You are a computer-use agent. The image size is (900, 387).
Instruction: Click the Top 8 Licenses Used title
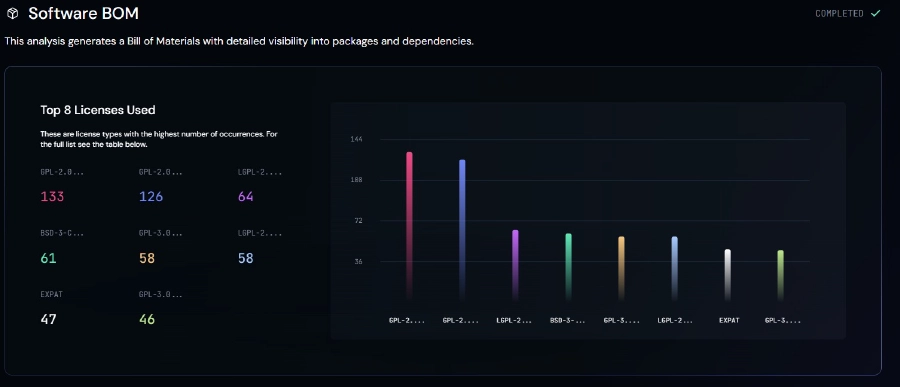point(98,110)
